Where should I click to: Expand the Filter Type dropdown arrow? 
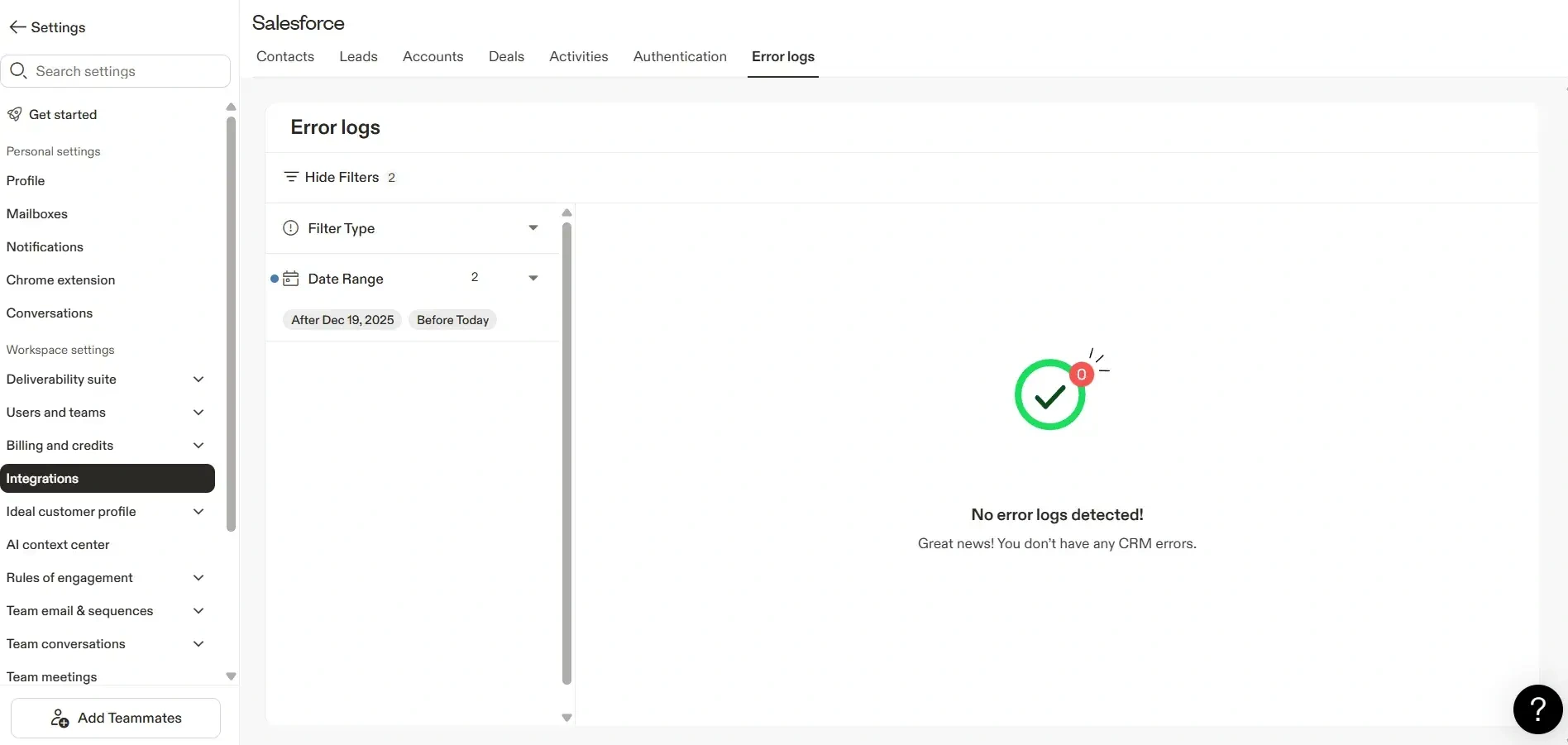(x=533, y=228)
